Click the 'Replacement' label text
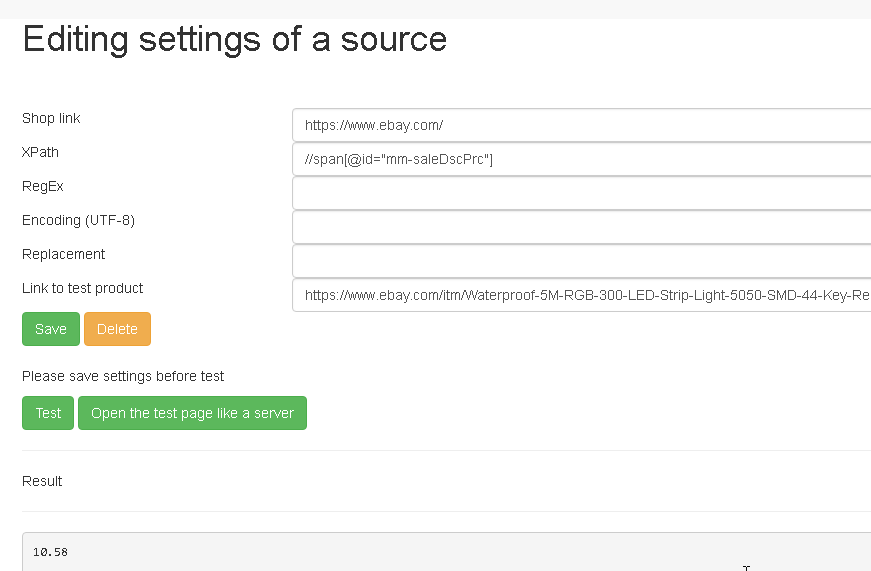This screenshot has height=571, width=871. click(x=63, y=254)
